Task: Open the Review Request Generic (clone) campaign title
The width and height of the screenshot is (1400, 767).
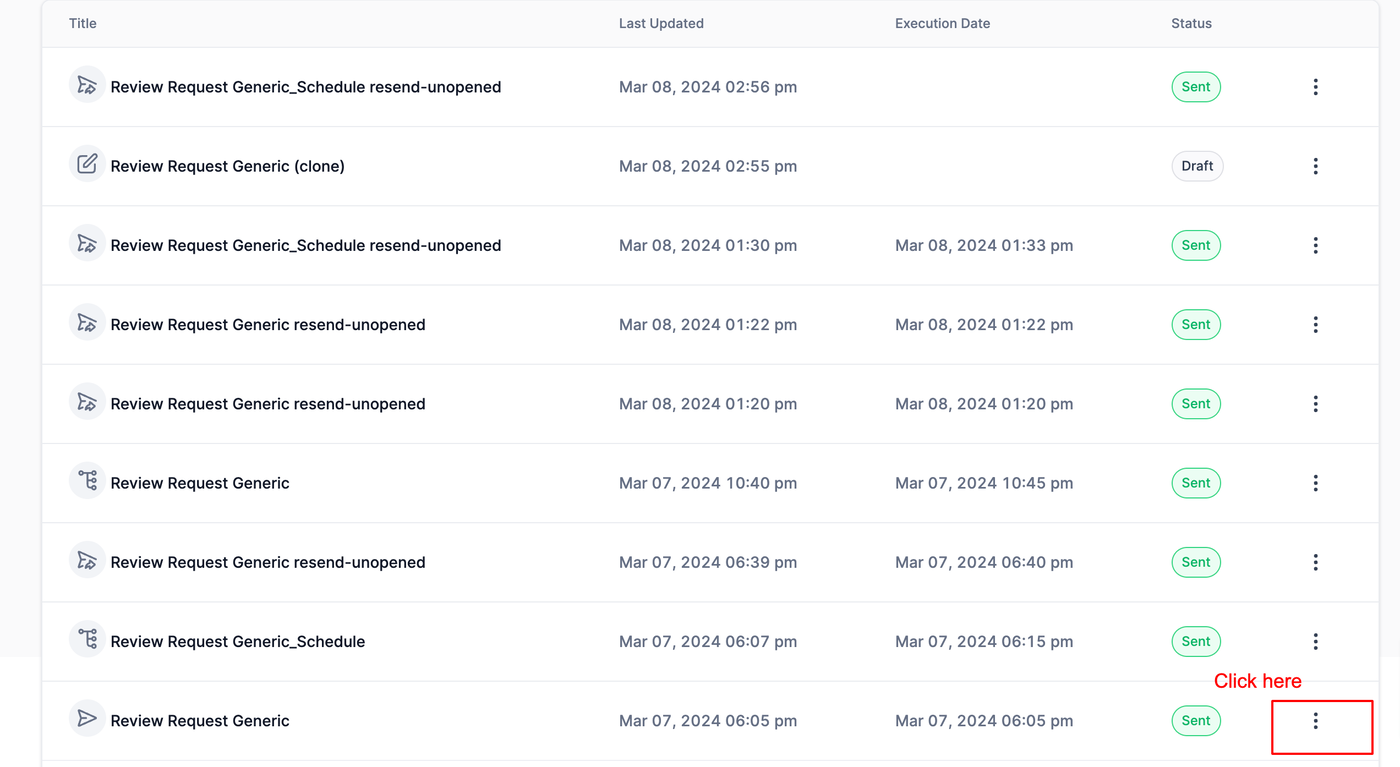Action: point(227,166)
